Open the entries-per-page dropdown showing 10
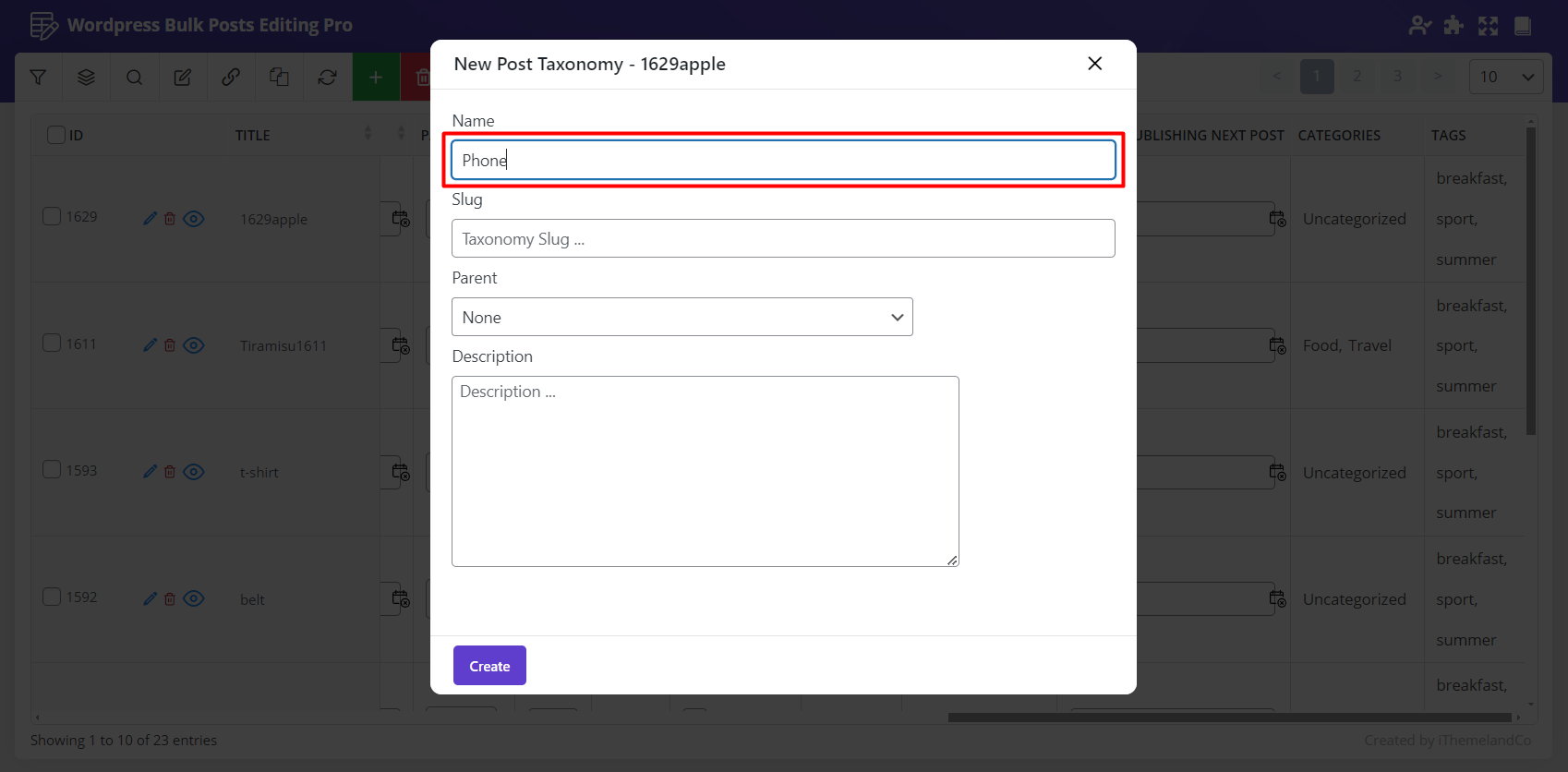This screenshot has width=1568, height=772. click(x=1505, y=77)
